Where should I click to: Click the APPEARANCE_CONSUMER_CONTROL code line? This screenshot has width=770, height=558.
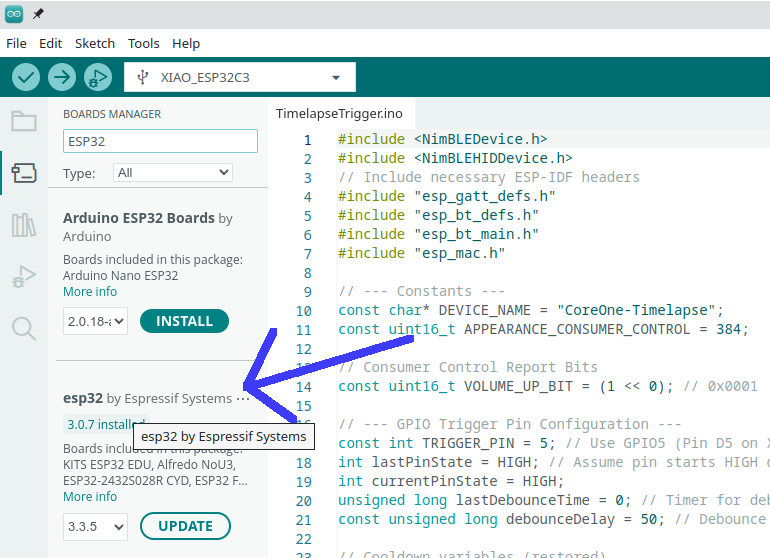543,330
